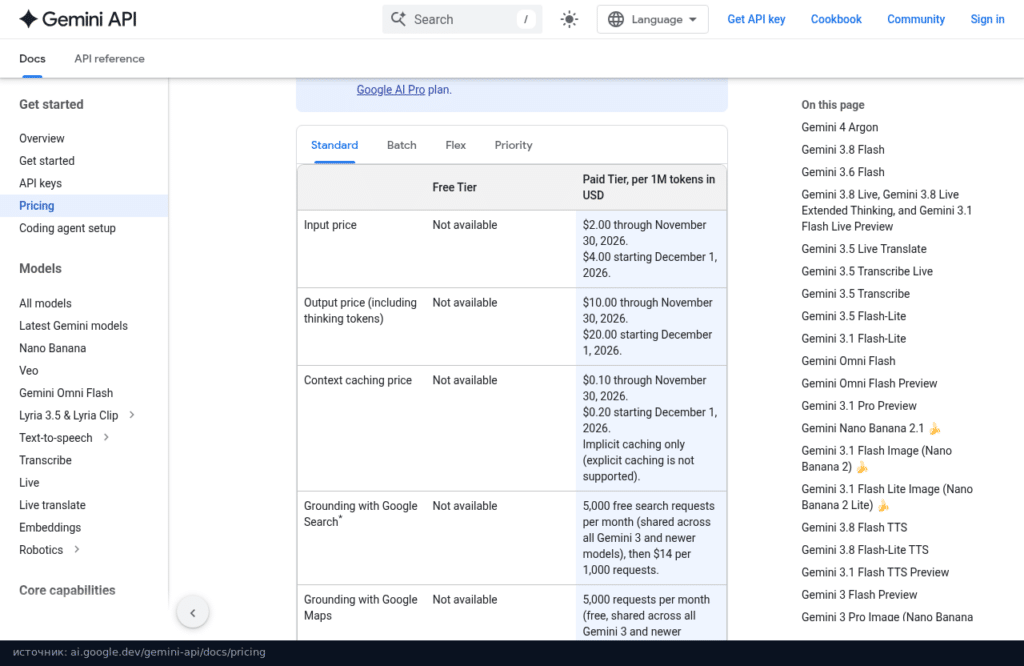The image size is (1024, 666).
Task: Open the Cookbook link
Action: 836,20
